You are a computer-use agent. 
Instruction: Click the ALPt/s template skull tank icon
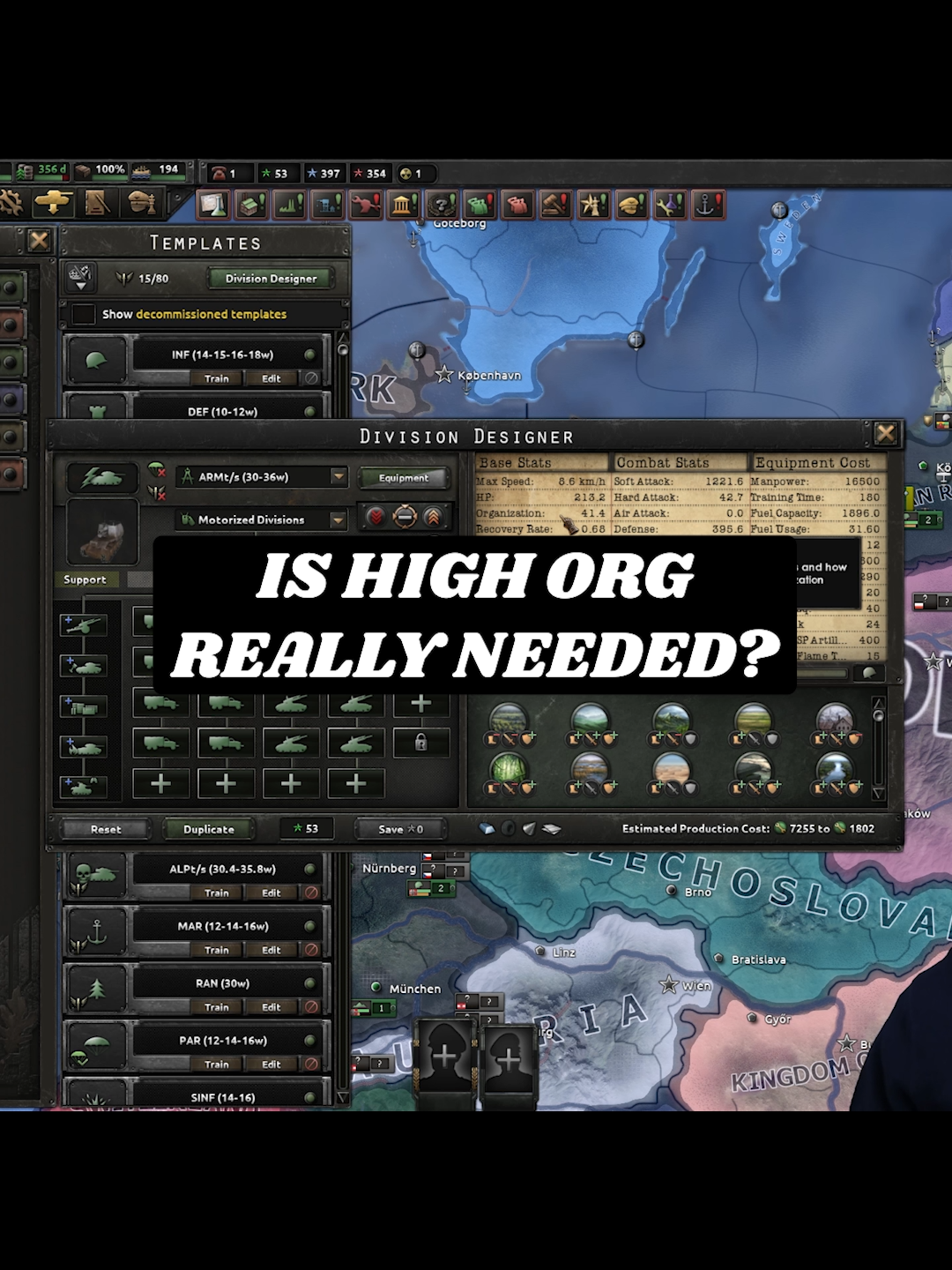tap(95, 875)
